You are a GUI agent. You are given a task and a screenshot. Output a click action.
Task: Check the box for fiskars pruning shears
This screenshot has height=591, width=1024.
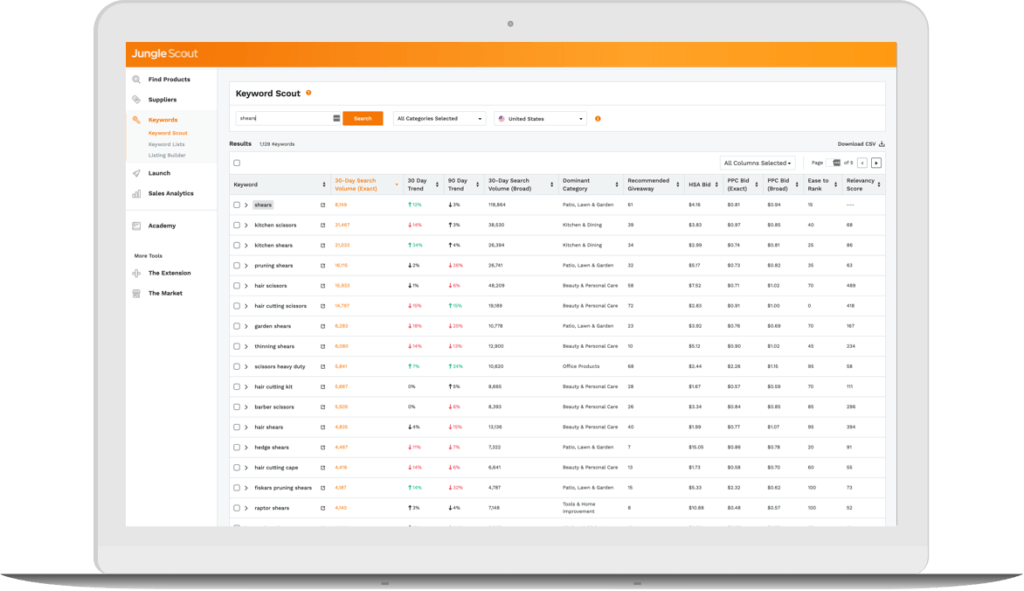[x=237, y=488]
